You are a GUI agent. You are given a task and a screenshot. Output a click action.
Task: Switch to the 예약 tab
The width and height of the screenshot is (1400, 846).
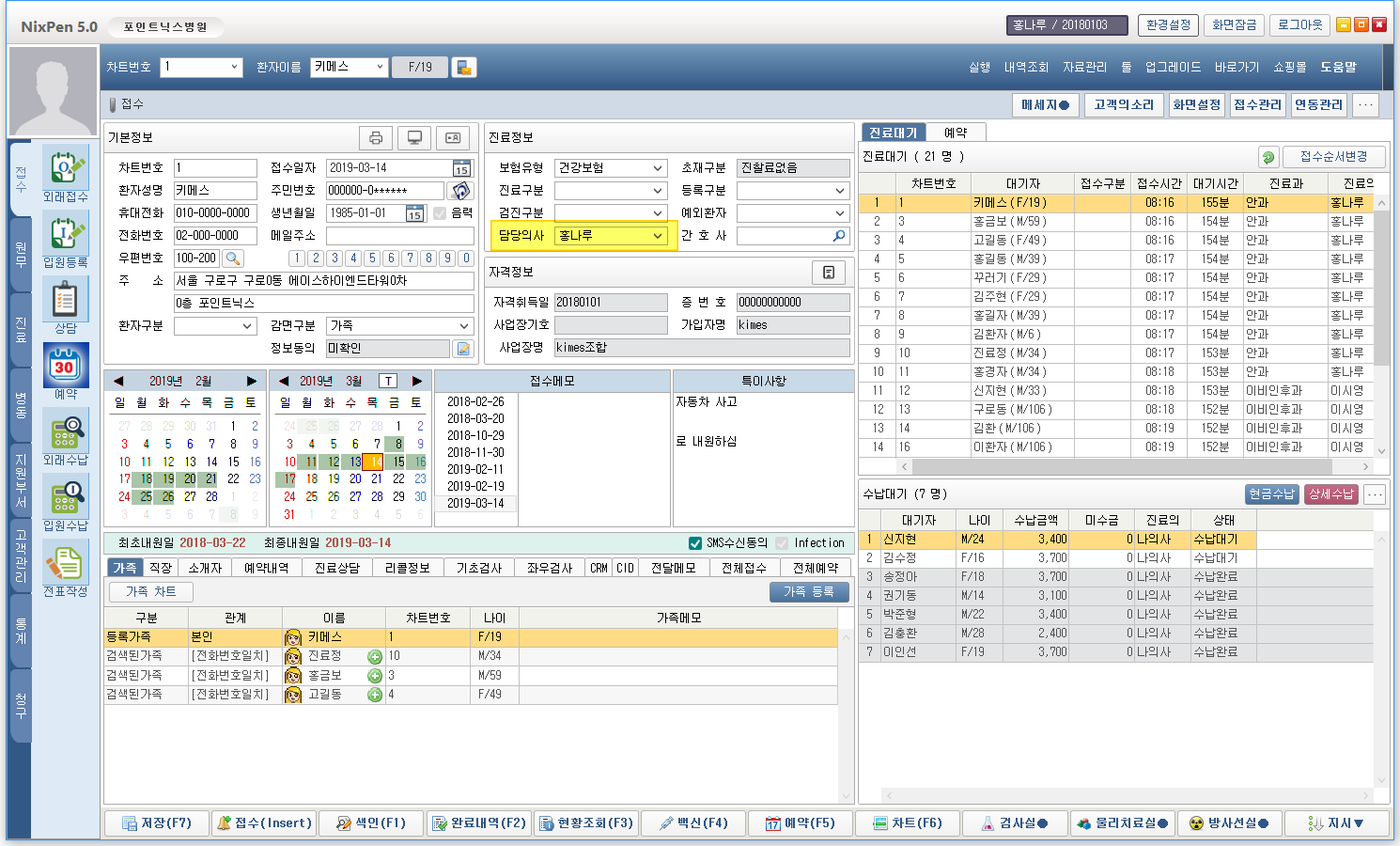(x=956, y=133)
